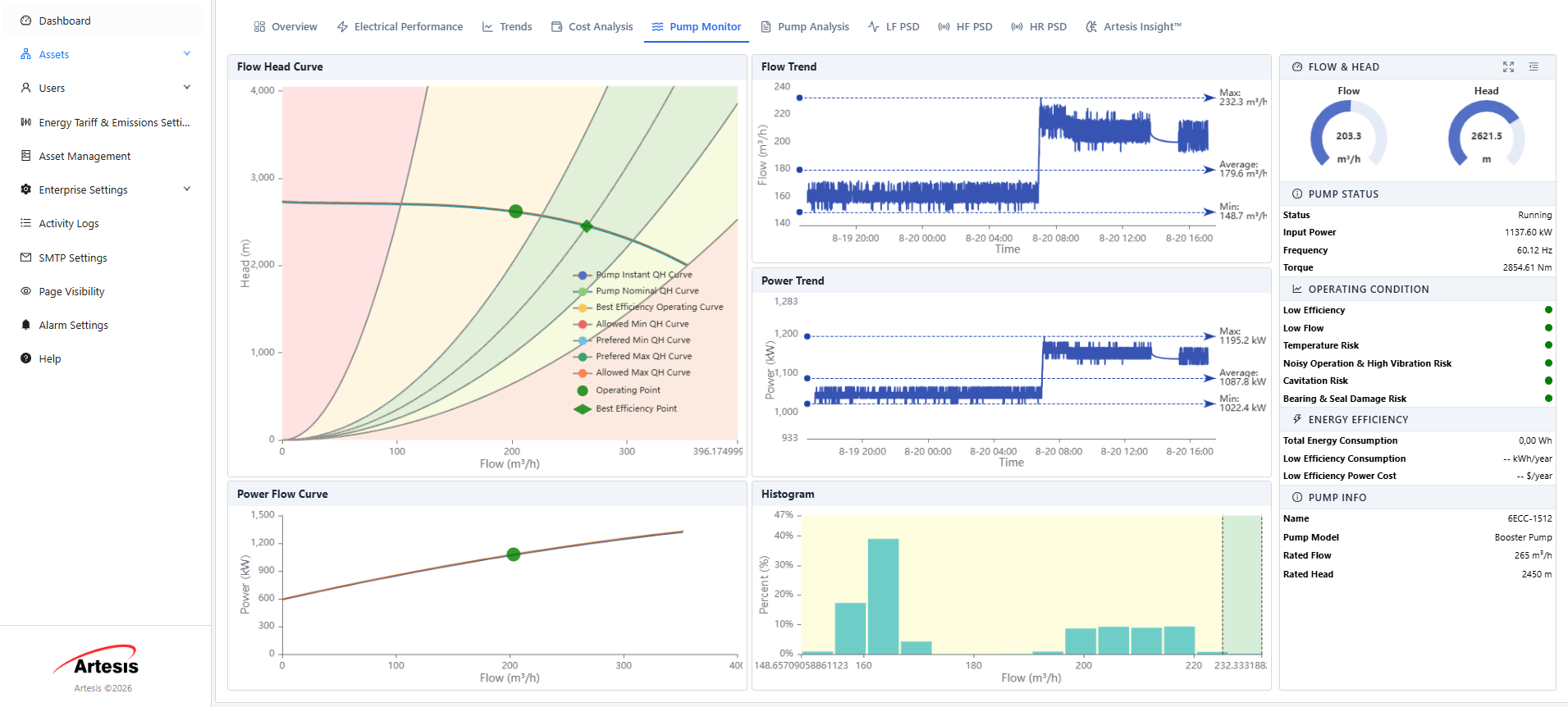1568x707 pixels.
Task: Click the Trends chart icon
Action: point(487,27)
